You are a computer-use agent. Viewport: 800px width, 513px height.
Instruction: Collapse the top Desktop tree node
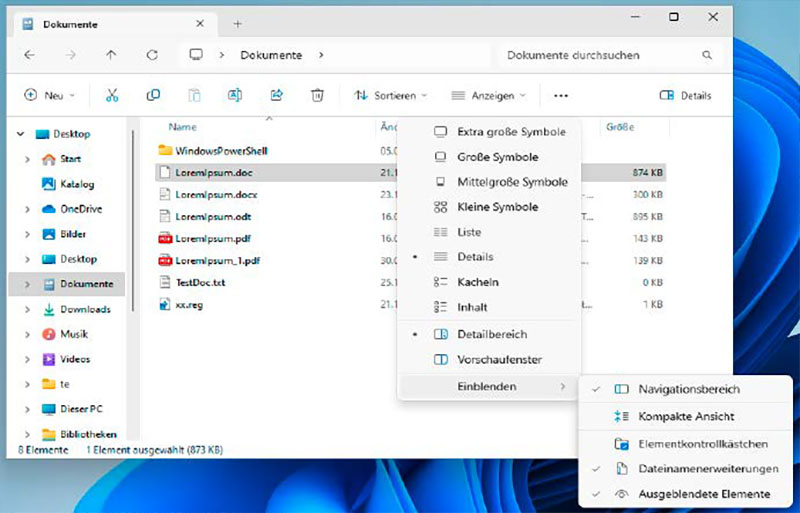click(x=20, y=134)
